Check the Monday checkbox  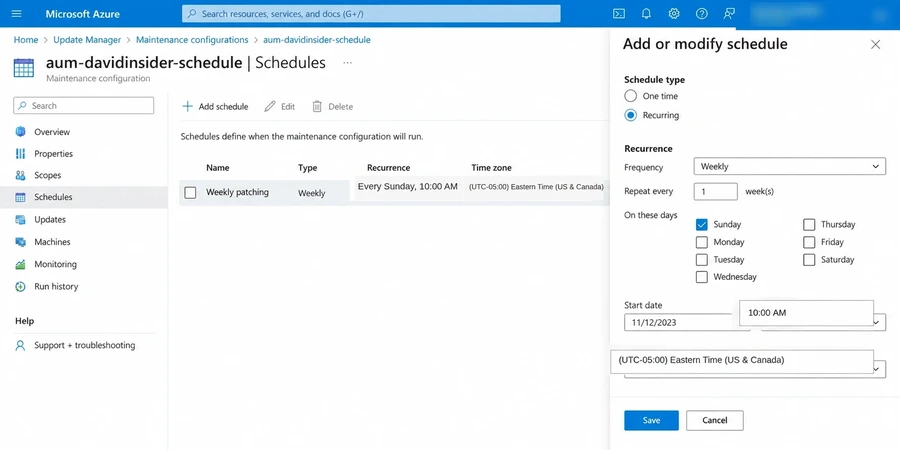tap(701, 242)
